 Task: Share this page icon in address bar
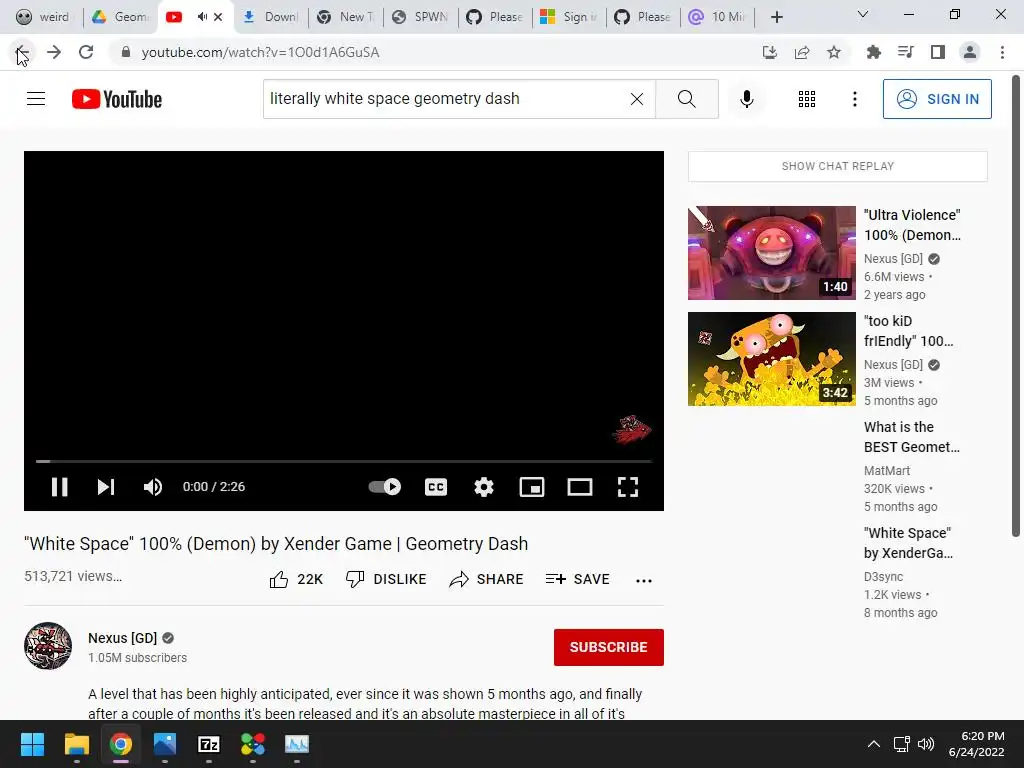(801, 52)
